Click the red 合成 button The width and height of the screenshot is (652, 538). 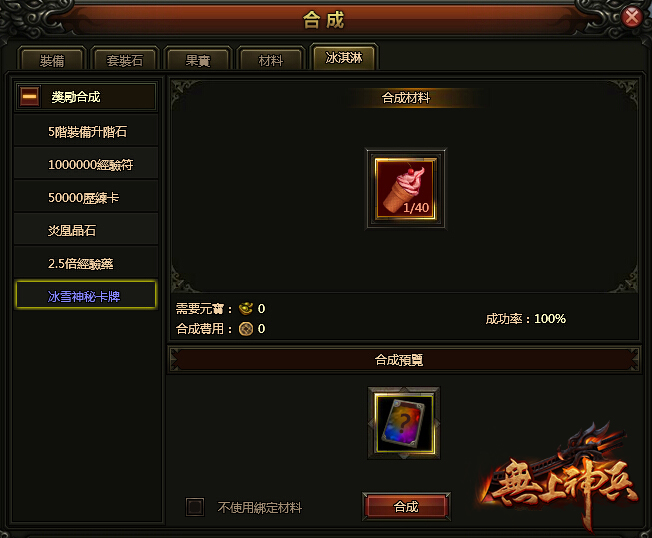point(406,506)
